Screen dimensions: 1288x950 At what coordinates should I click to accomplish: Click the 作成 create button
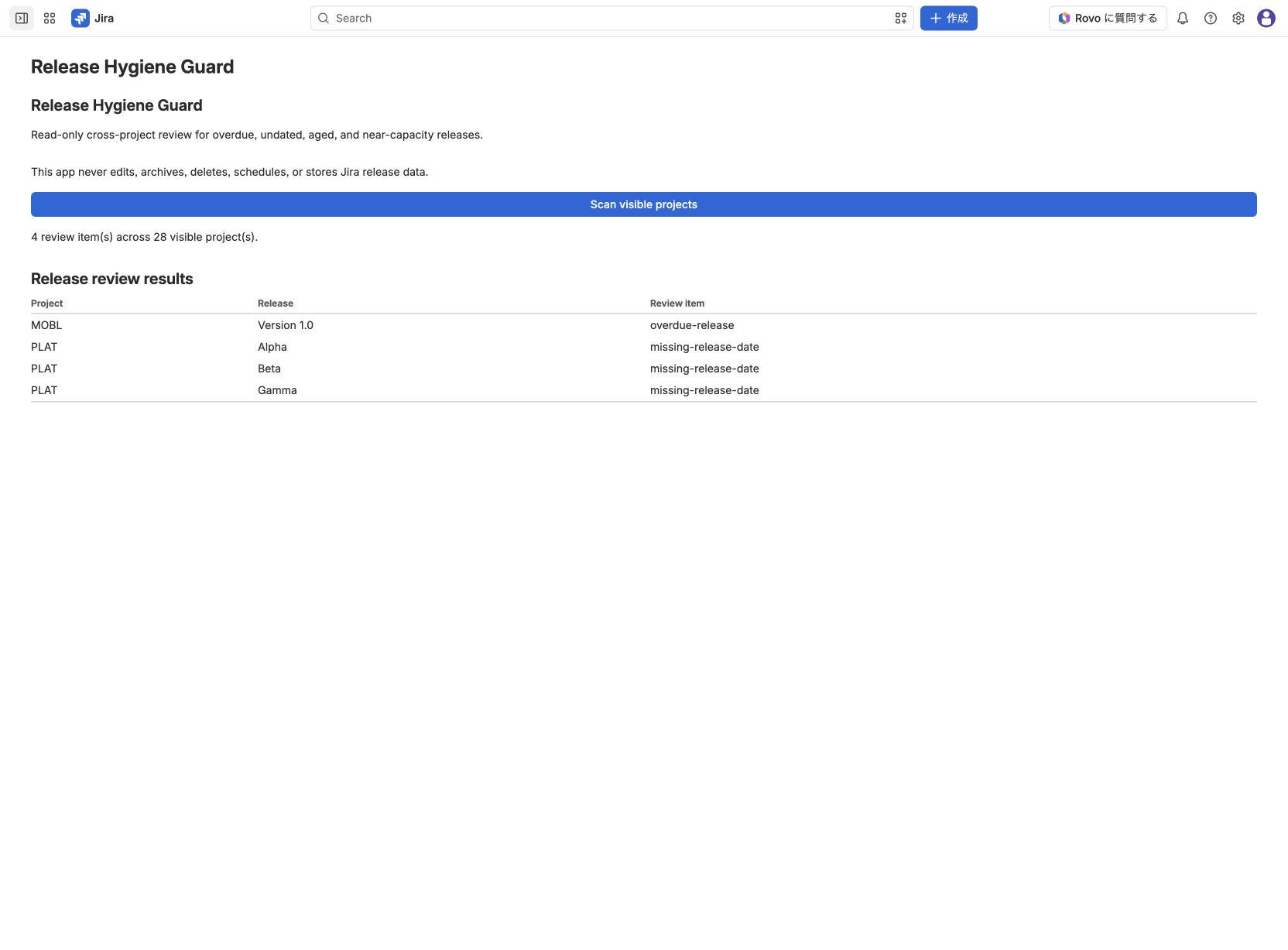click(948, 18)
